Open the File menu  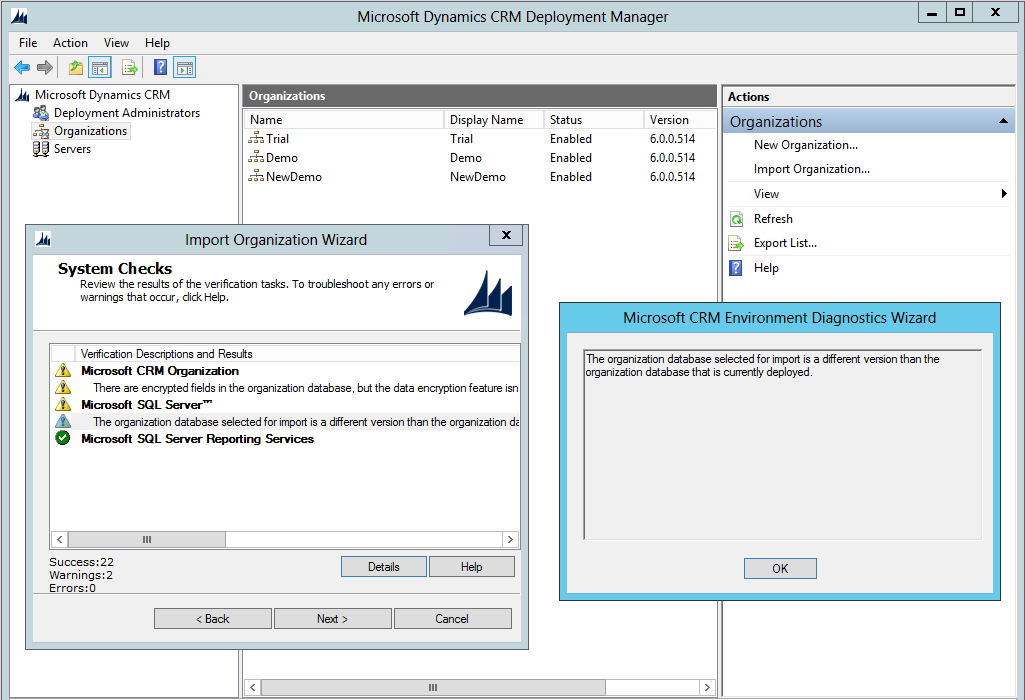click(x=28, y=42)
